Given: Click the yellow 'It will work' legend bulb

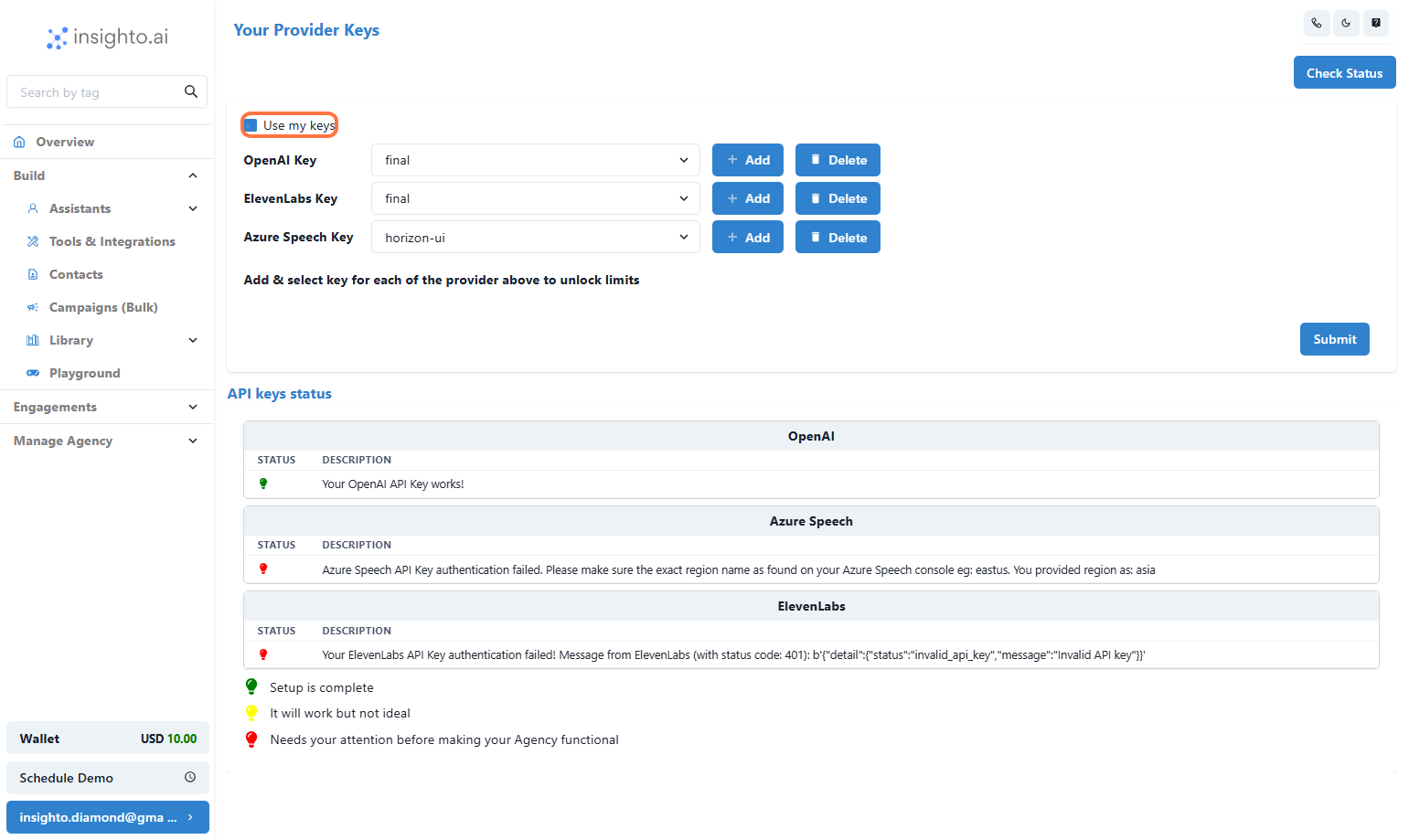Looking at the screenshot, I should tap(251, 713).
